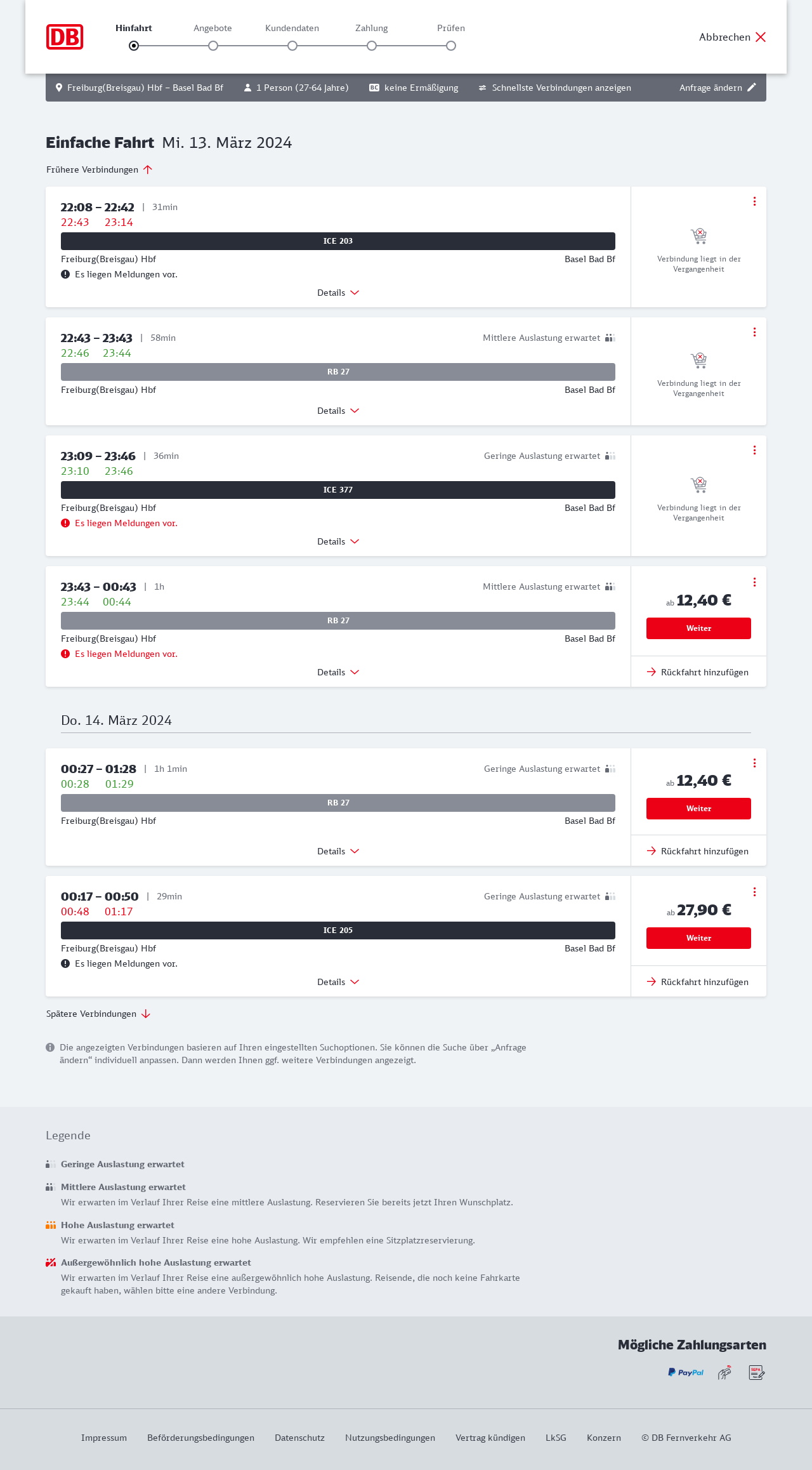The height and width of the screenshot is (1470, 812).
Task: Expand Details for the ICE 205 connection
Action: pos(338,982)
